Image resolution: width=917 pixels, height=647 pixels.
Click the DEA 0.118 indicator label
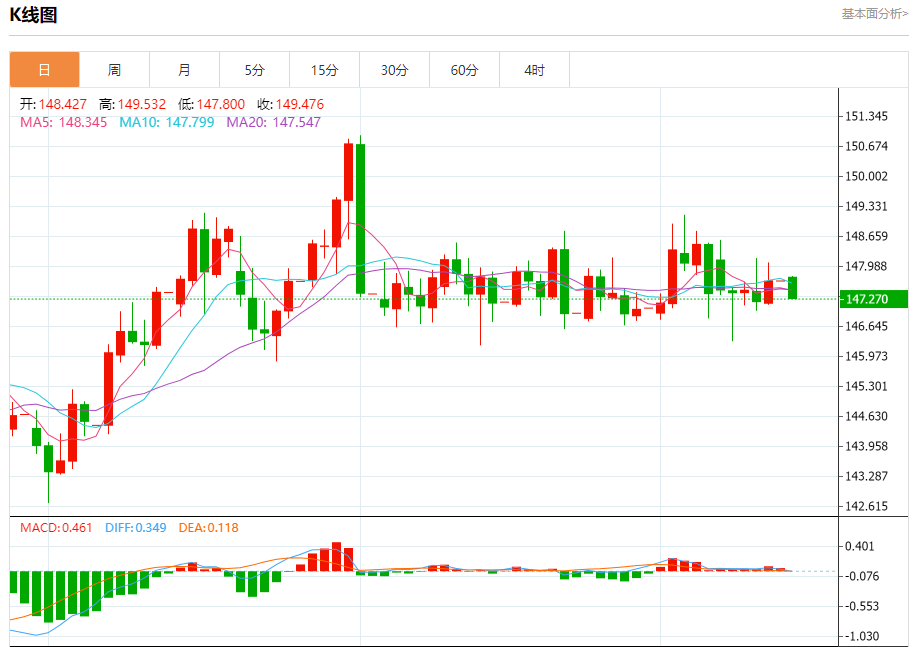click(x=209, y=528)
